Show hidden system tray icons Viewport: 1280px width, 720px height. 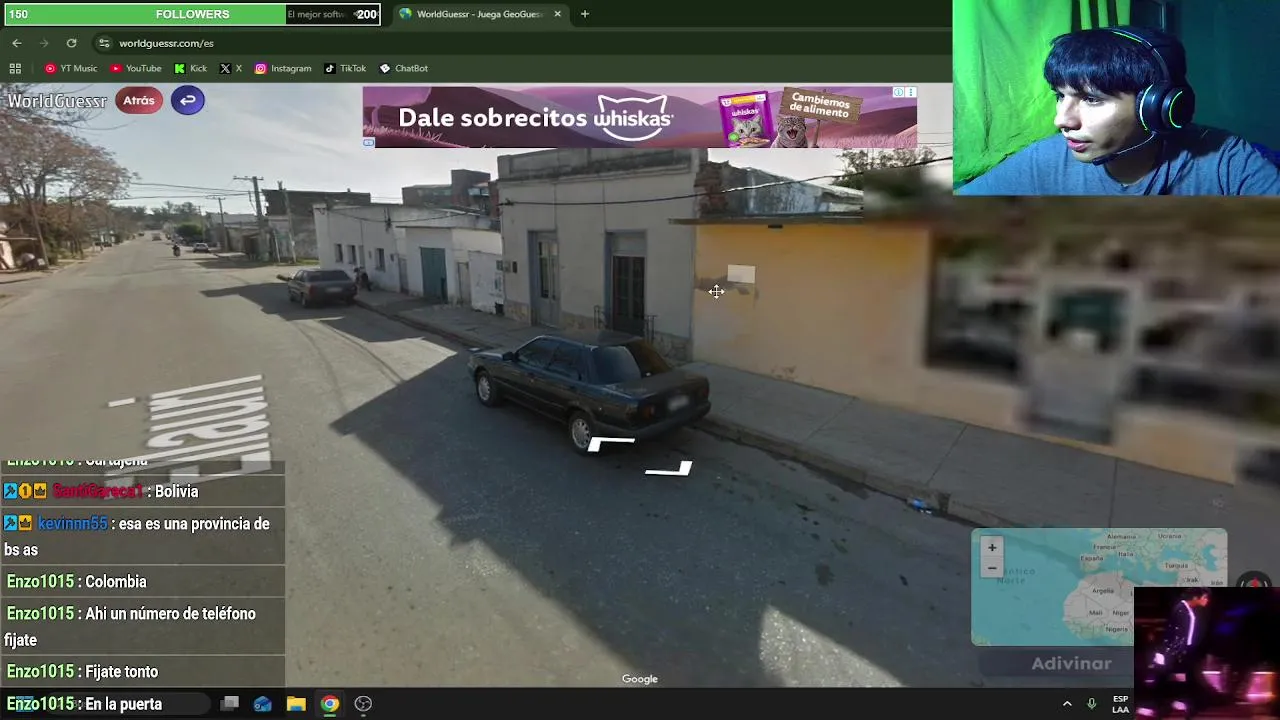click(1067, 704)
